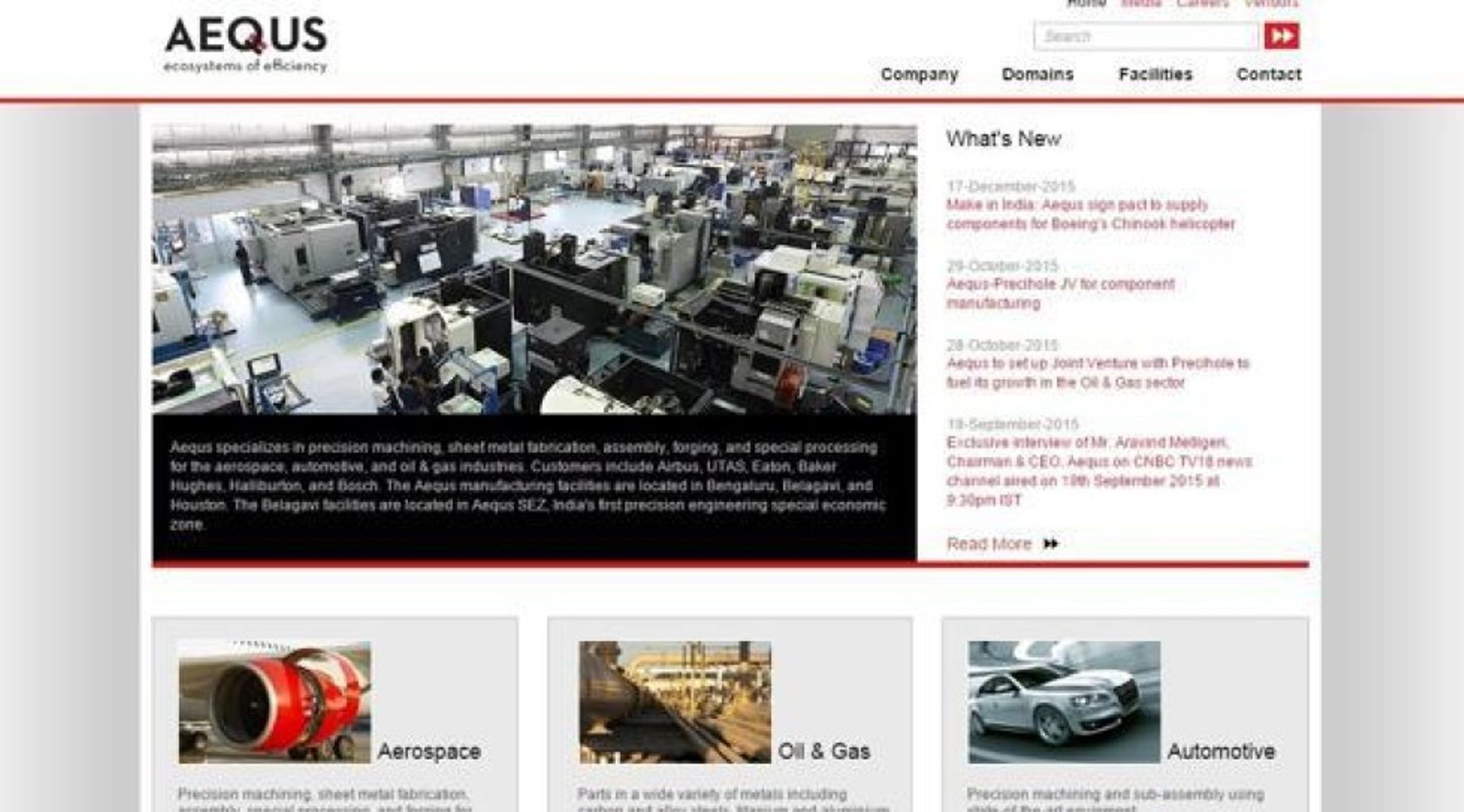Click the arrow icon beside Read More
This screenshot has width=1464, height=812.
pos(1051,544)
